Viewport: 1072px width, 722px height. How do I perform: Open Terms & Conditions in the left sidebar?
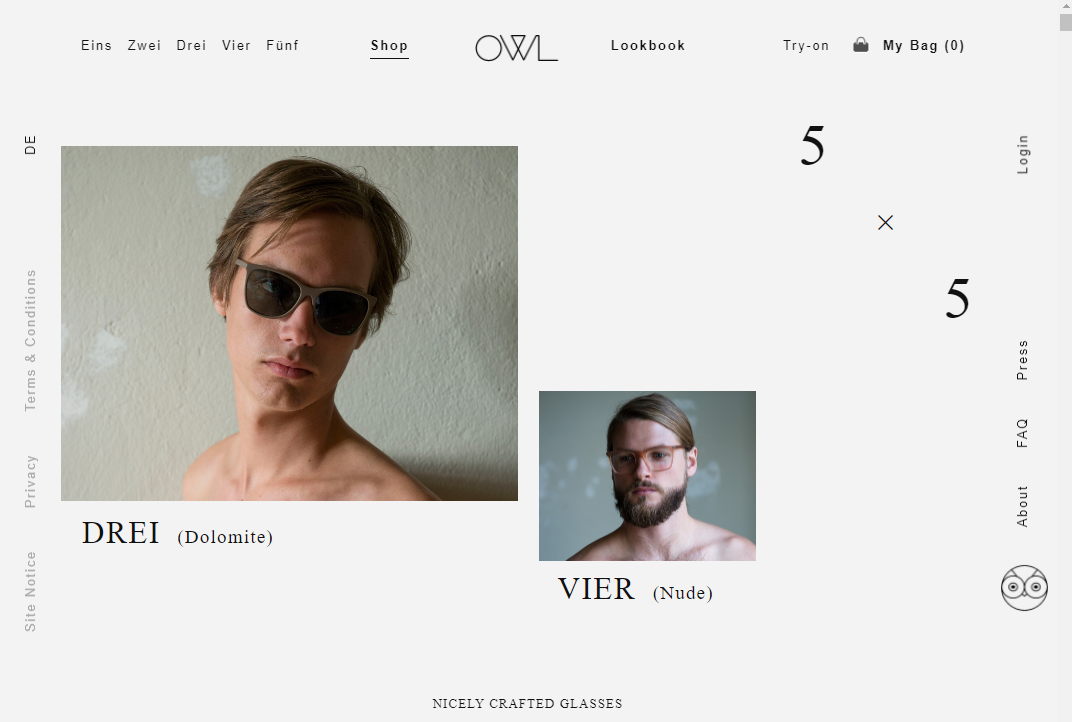coord(30,340)
